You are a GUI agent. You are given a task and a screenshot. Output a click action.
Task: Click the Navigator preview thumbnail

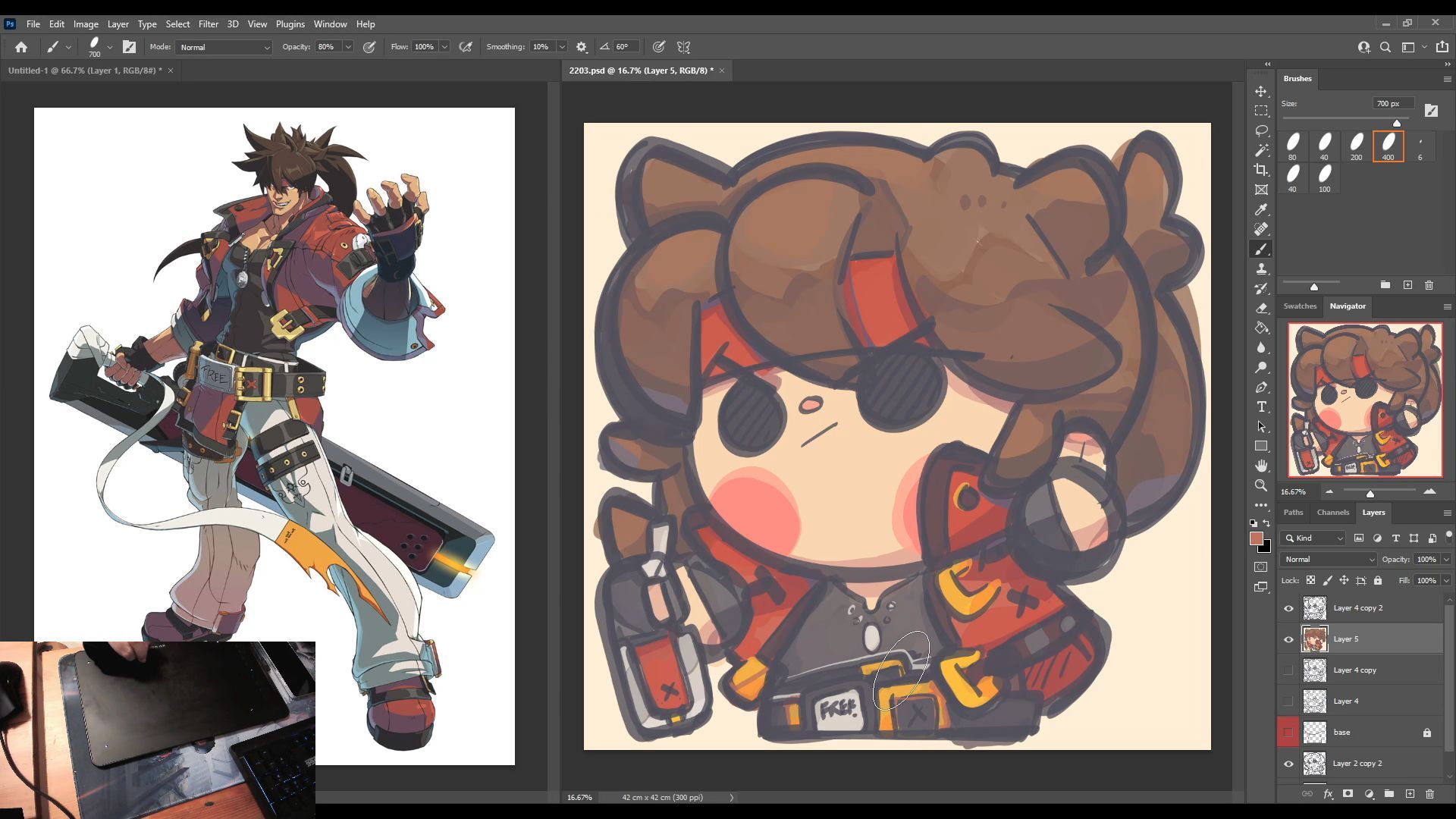[1365, 400]
